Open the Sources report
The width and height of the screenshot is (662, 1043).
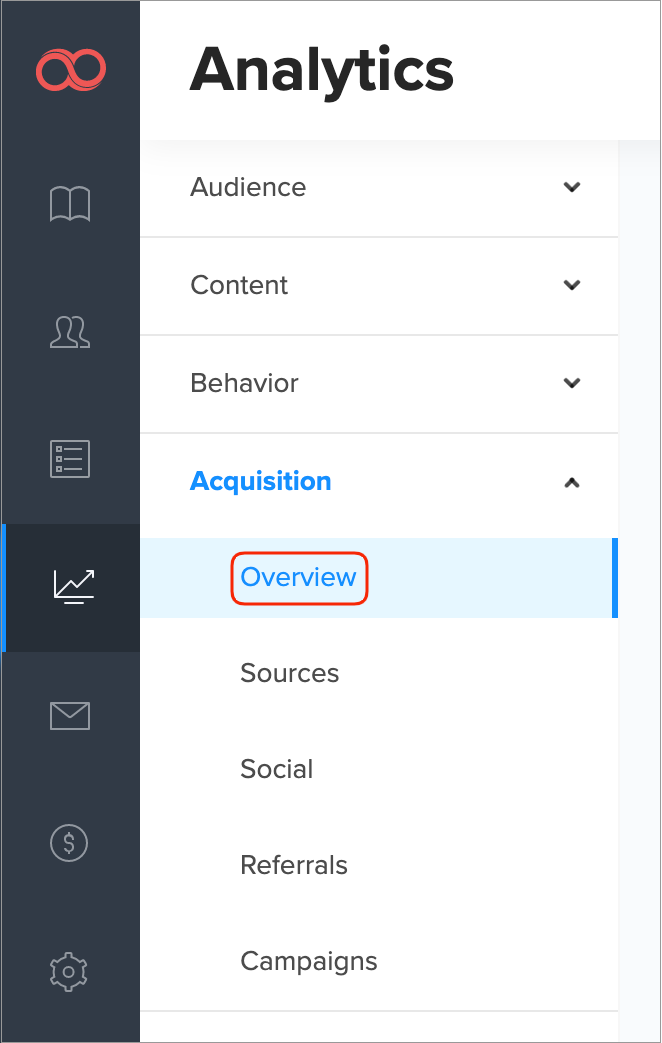pos(289,673)
